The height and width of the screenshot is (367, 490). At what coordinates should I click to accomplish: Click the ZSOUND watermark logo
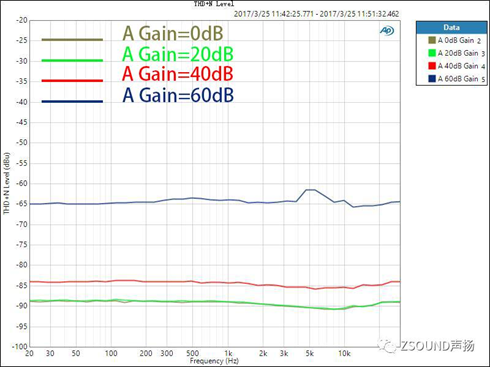[426, 346]
